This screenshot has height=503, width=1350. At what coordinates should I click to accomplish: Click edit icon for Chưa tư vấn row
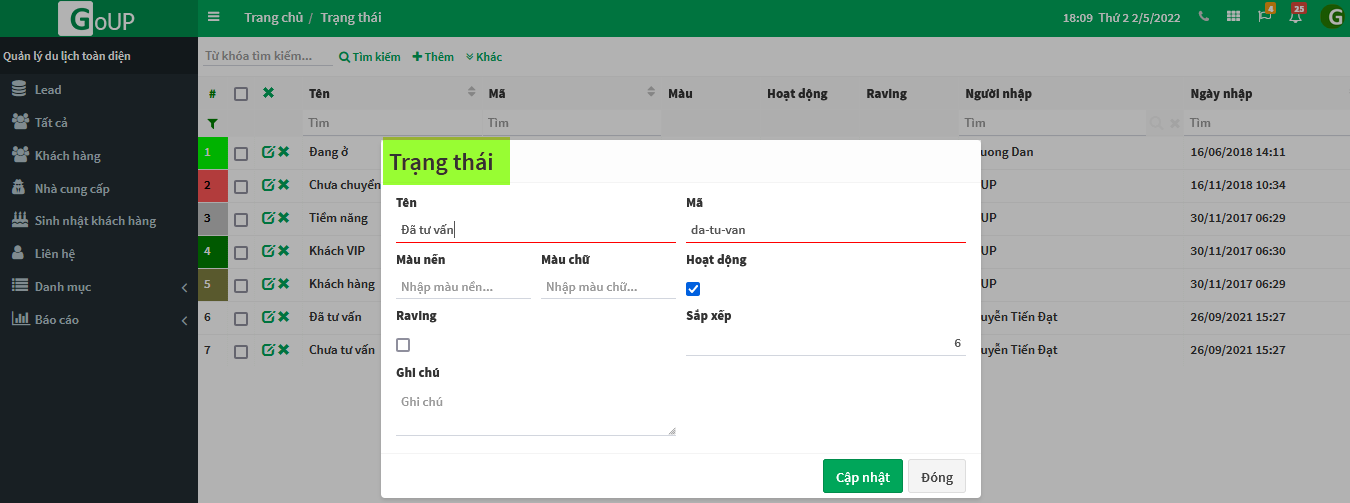tap(267, 350)
